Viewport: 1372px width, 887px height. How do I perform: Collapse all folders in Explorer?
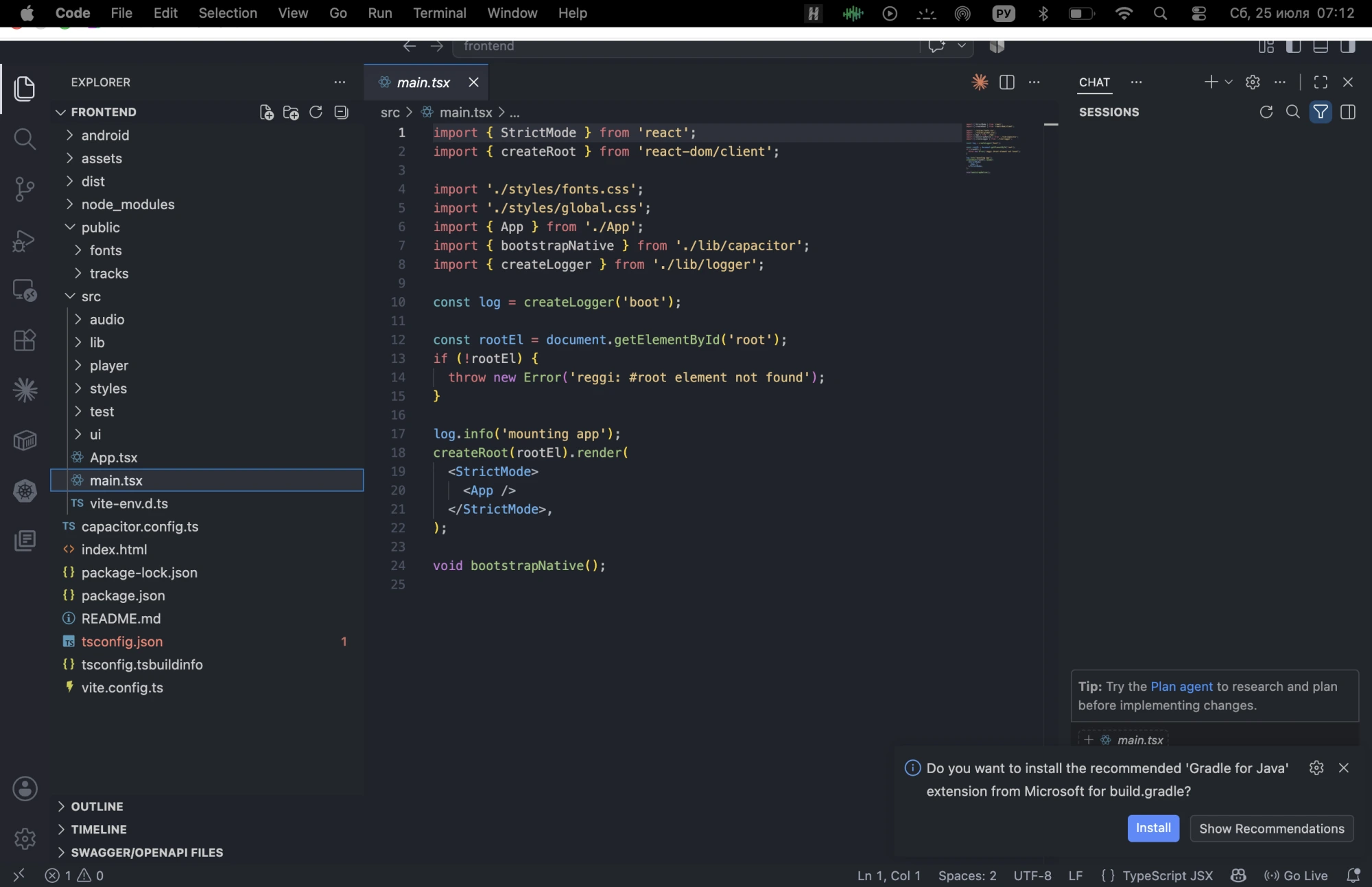pyautogui.click(x=341, y=113)
